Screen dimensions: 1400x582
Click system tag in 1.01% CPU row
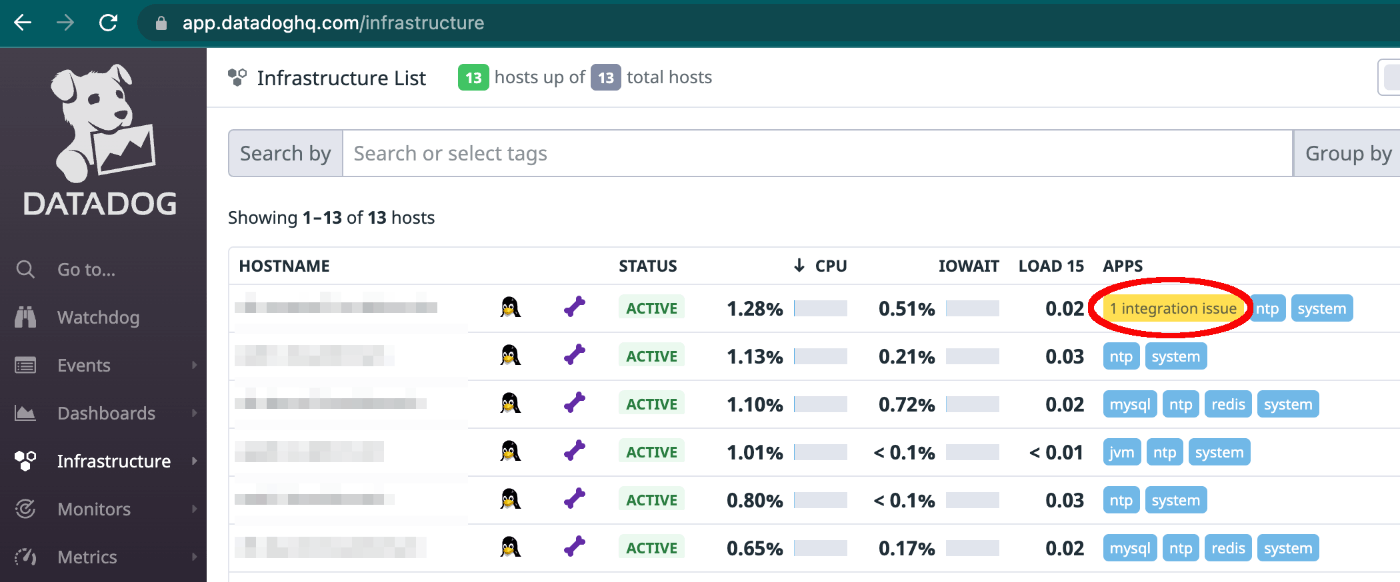pos(1219,452)
